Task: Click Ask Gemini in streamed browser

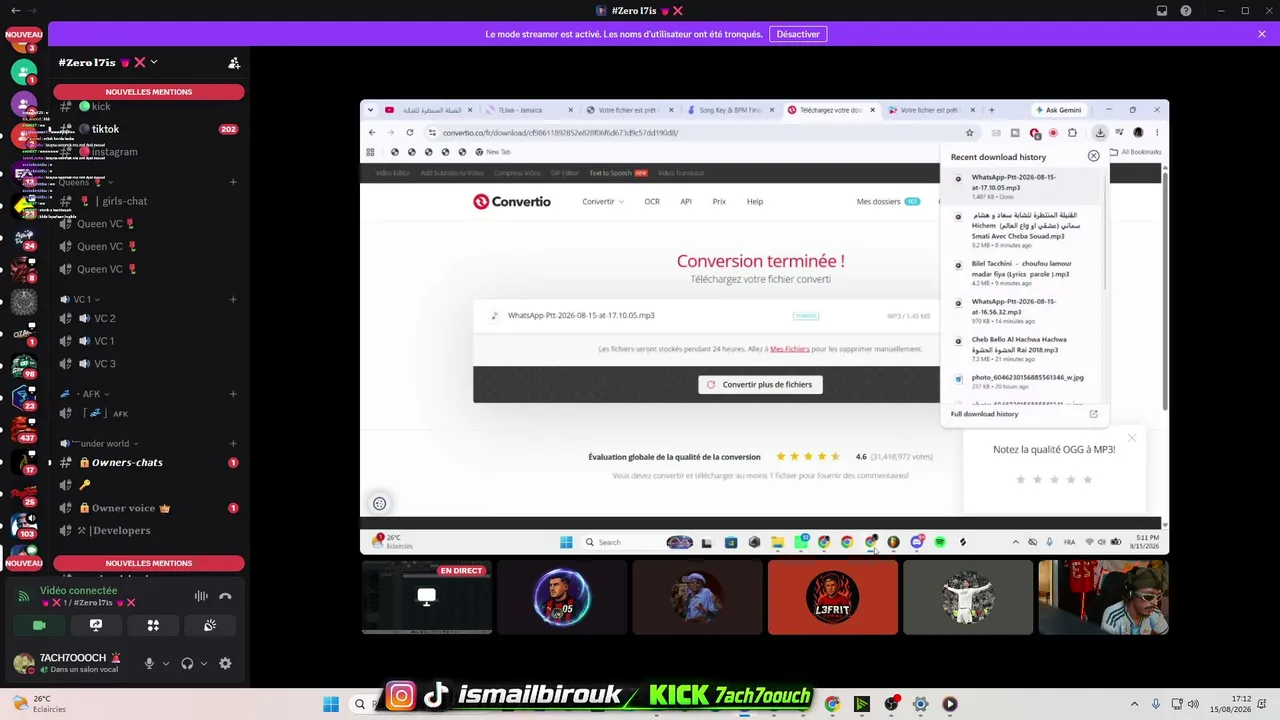Action: pos(1058,110)
